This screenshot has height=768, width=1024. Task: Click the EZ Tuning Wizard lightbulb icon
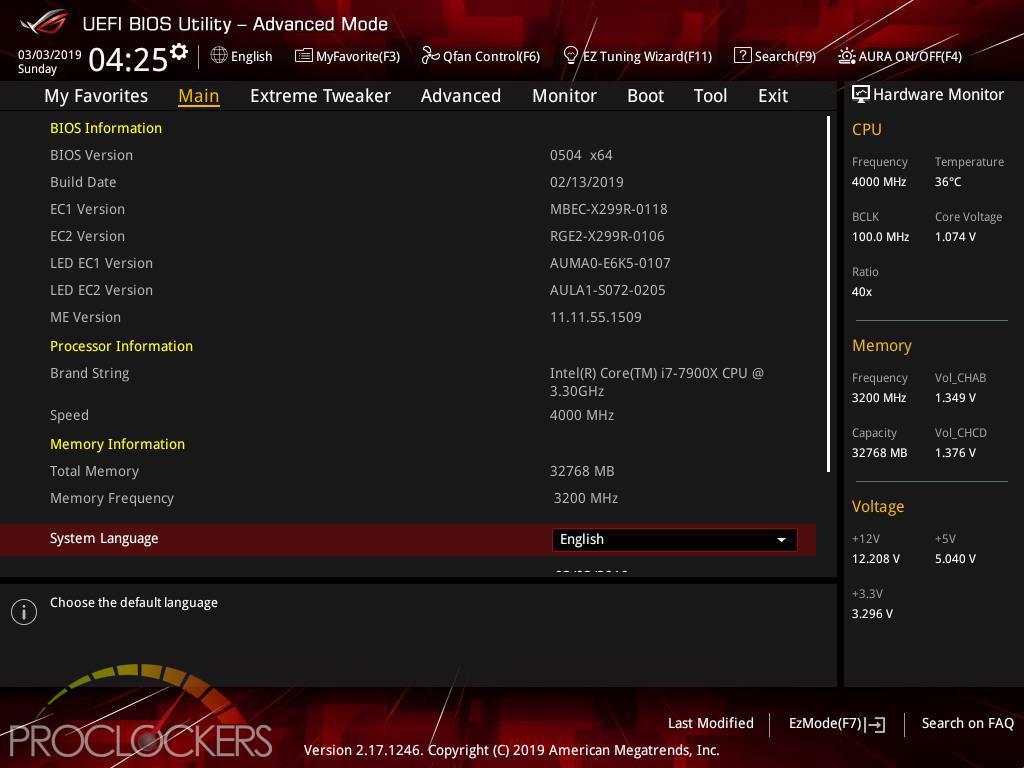click(x=570, y=56)
